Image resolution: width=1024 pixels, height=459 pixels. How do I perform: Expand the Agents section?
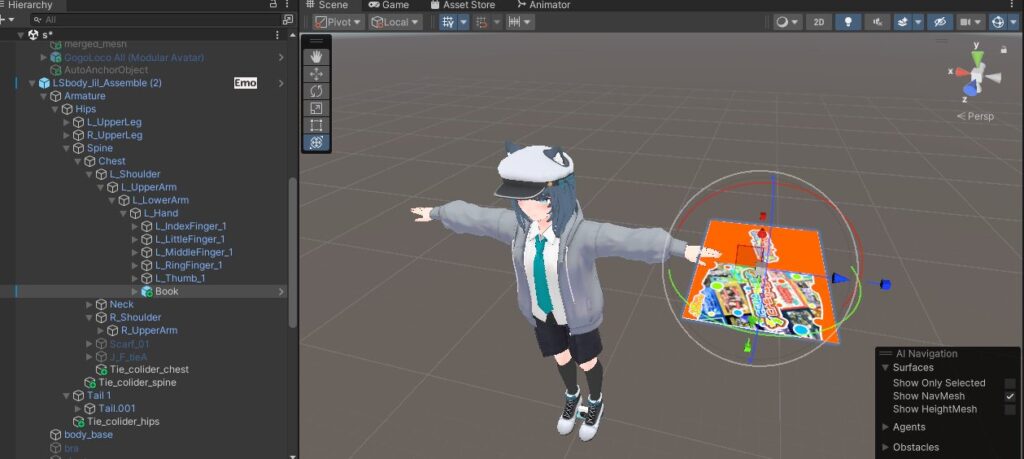885,427
